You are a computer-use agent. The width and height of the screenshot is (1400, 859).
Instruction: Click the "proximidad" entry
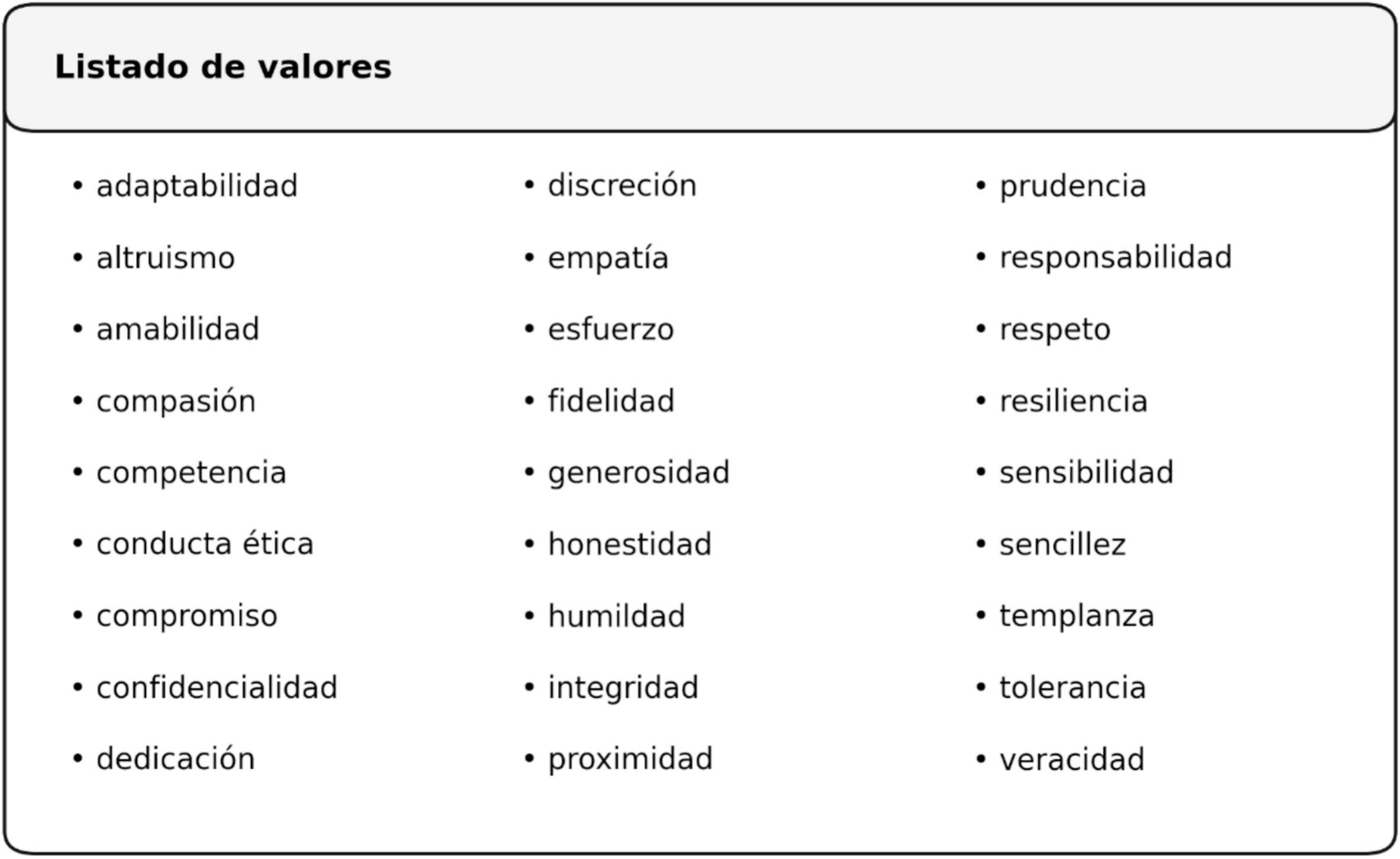pos(630,759)
